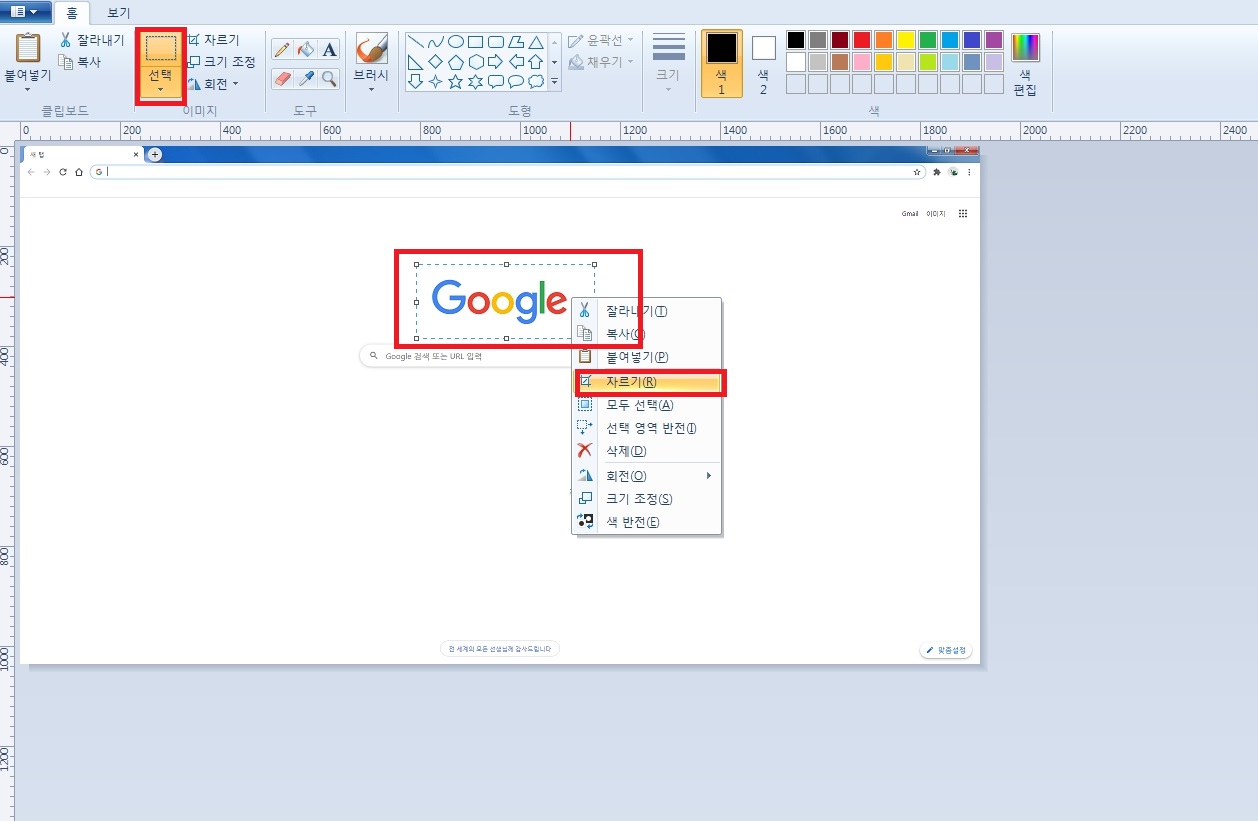Screen dimensions: 1258x821
Task: Click the ribbon Paste (붙여넣기) clipboard icon
Action: [27, 48]
